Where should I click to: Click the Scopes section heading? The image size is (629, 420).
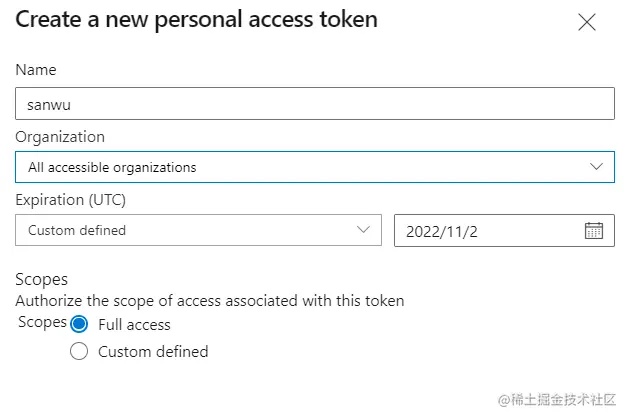point(41,280)
